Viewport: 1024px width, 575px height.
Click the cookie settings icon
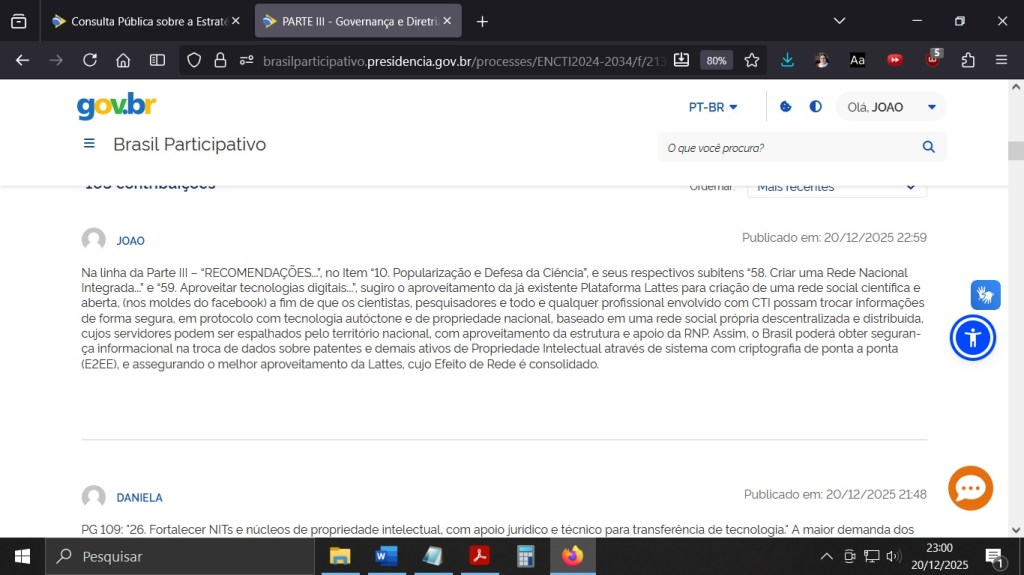point(786,107)
